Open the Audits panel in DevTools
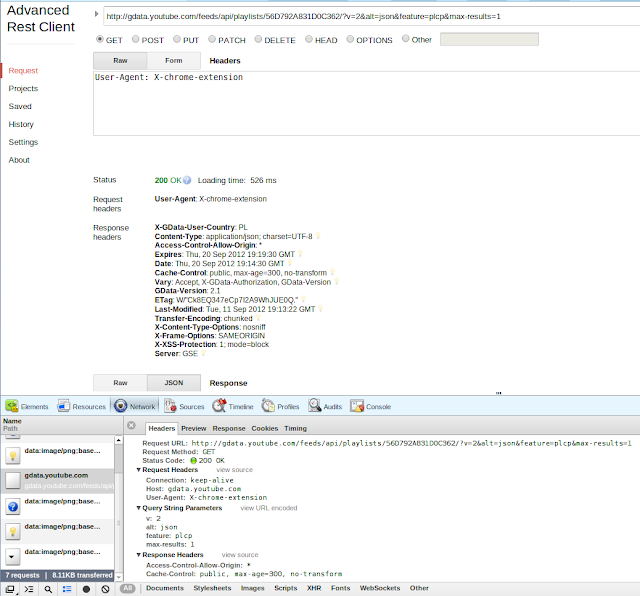This screenshot has width=640, height=596. [325, 406]
